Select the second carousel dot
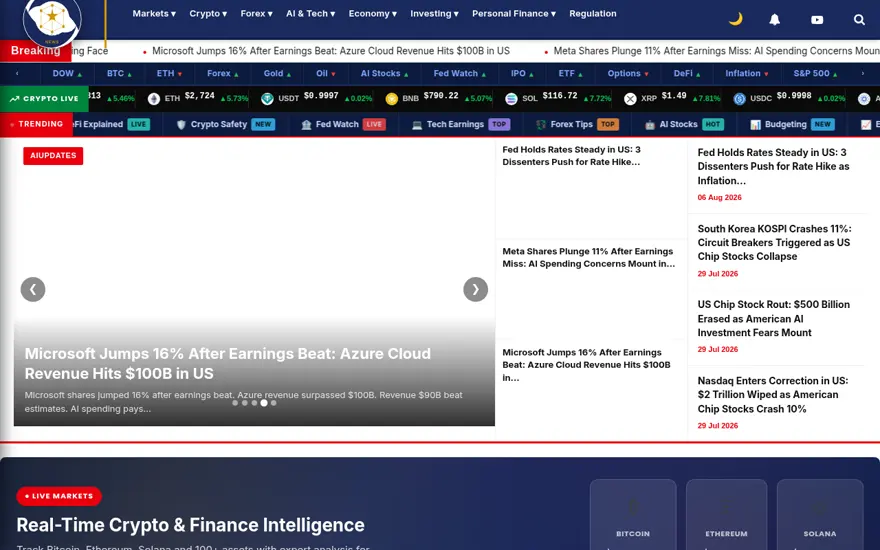The width and height of the screenshot is (880, 550). [245, 403]
